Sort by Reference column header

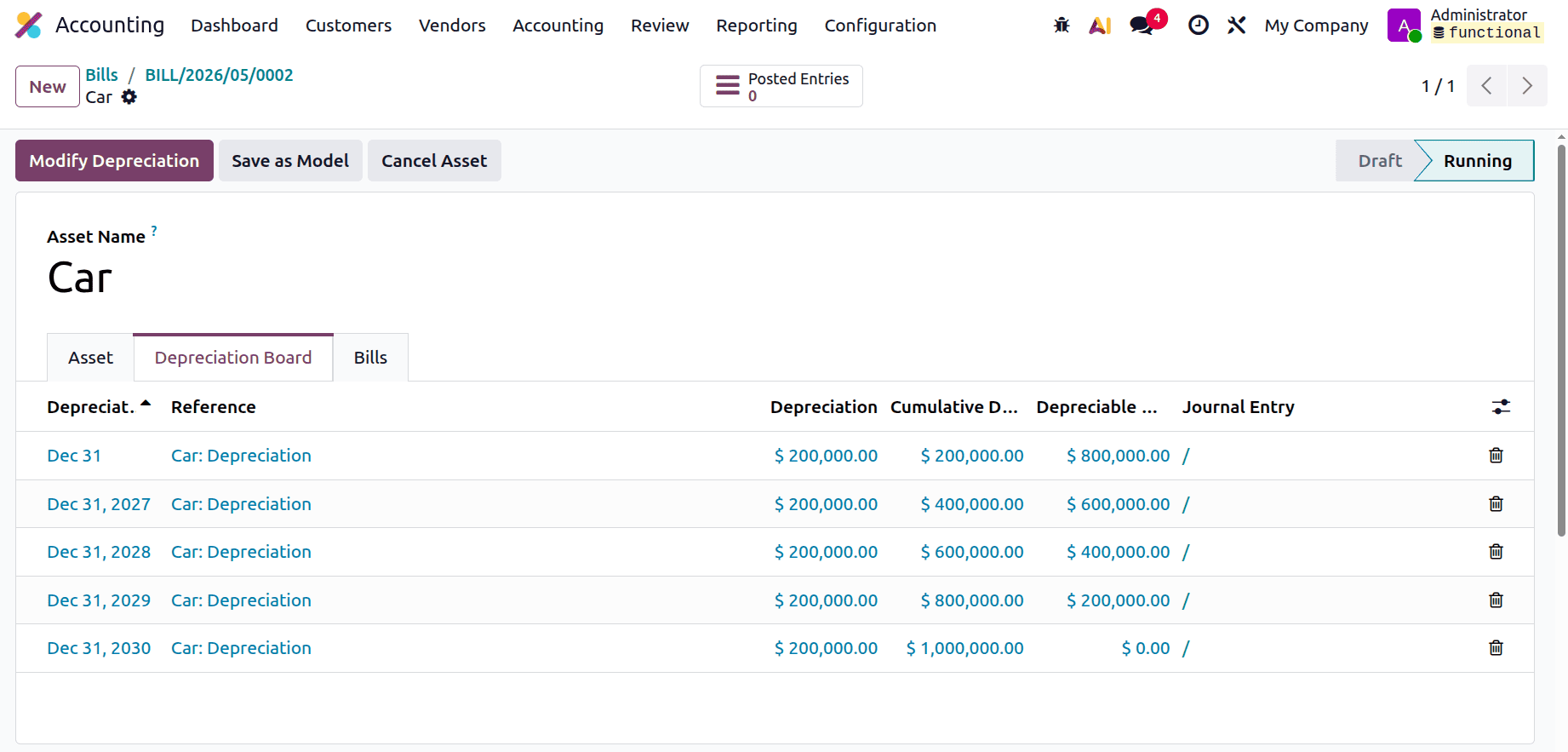click(x=213, y=407)
